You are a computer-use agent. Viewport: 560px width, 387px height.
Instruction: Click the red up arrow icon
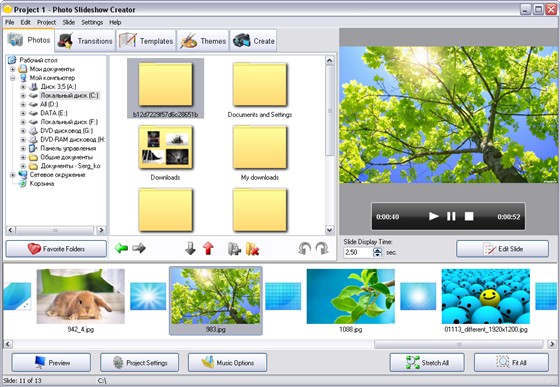point(208,248)
